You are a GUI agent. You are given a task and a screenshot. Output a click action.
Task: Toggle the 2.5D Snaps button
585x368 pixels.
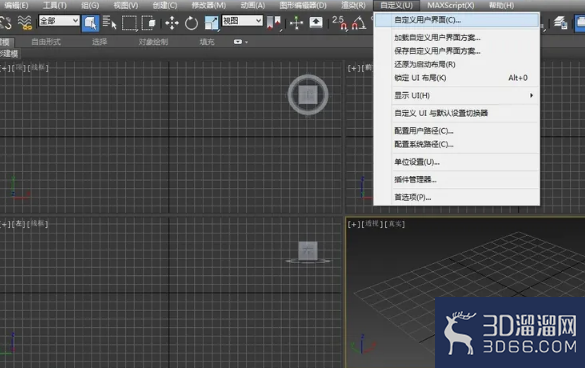coord(340,23)
